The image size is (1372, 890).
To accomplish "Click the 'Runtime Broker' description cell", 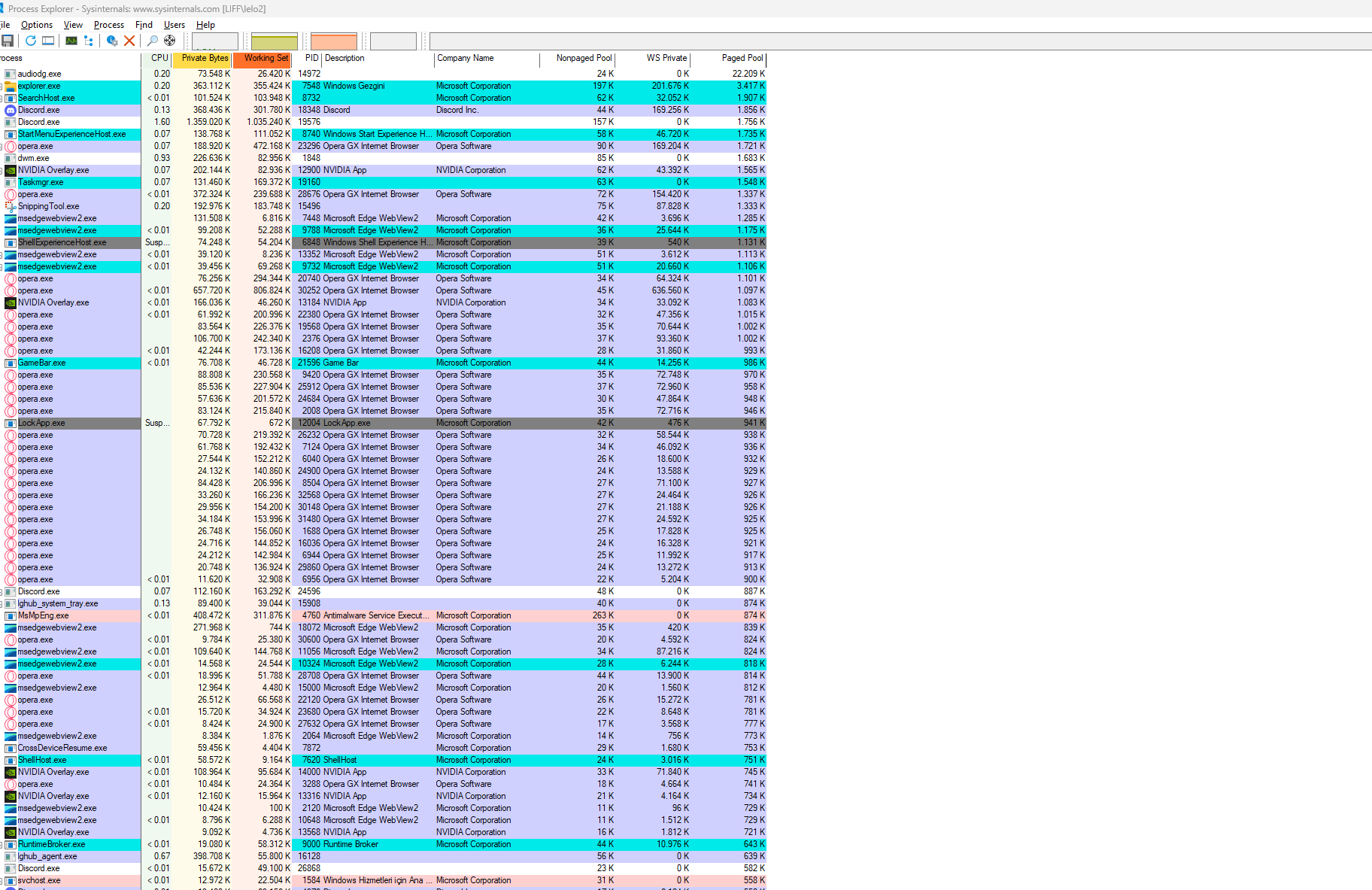I will pyautogui.click(x=351, y=844).
